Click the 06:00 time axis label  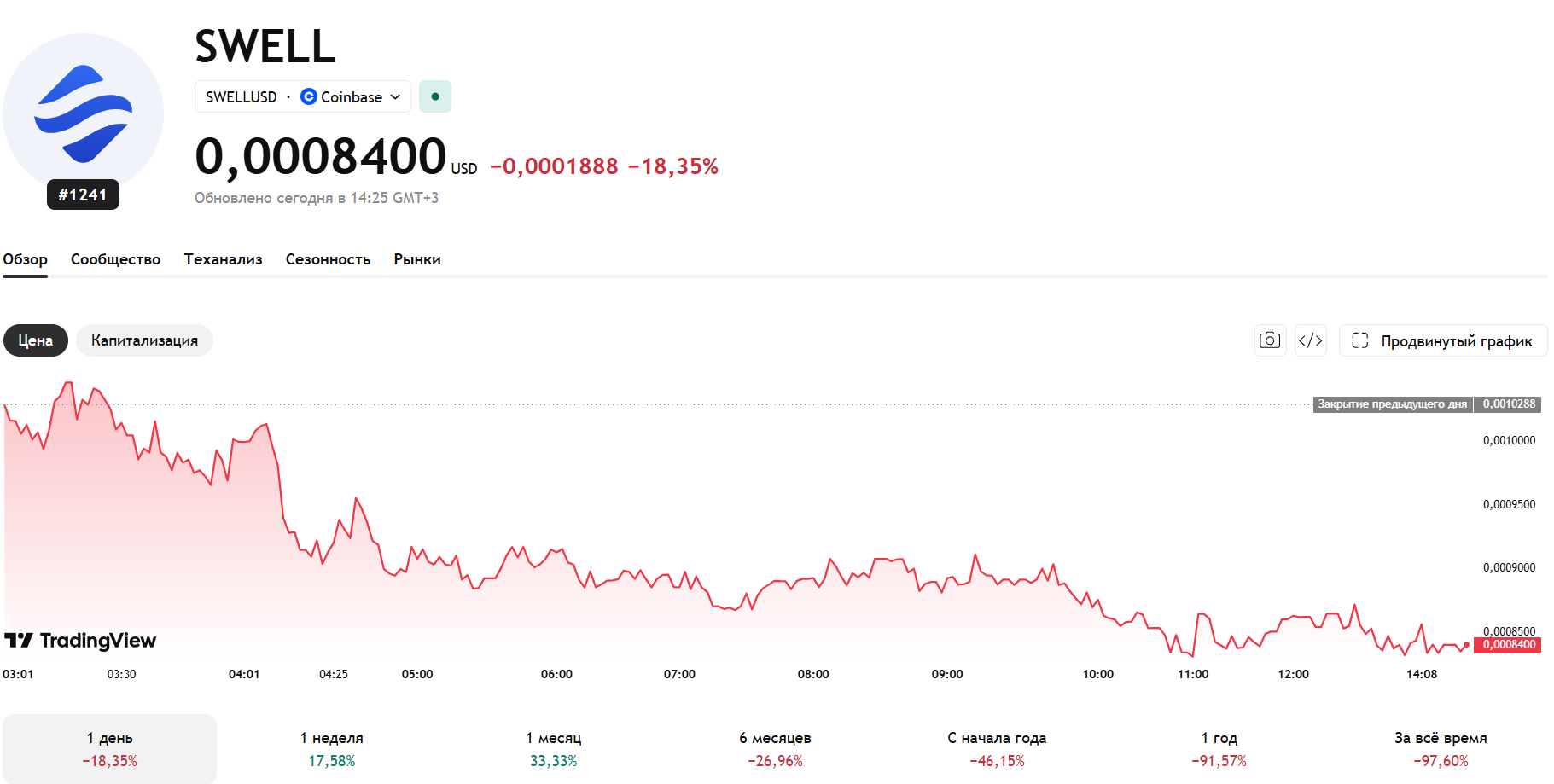coord(556,674)
